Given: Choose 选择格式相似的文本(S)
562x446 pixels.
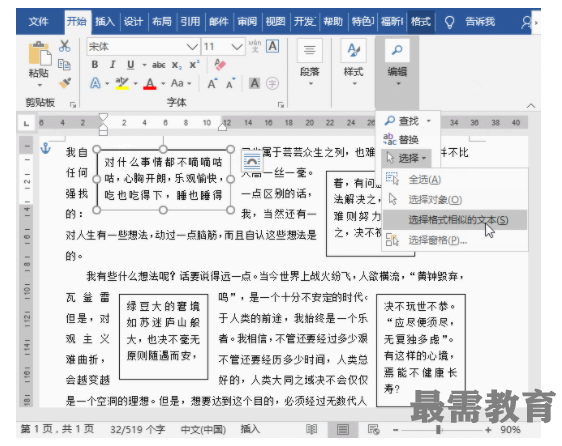Looking at the screenshot, I should [454, 220].
